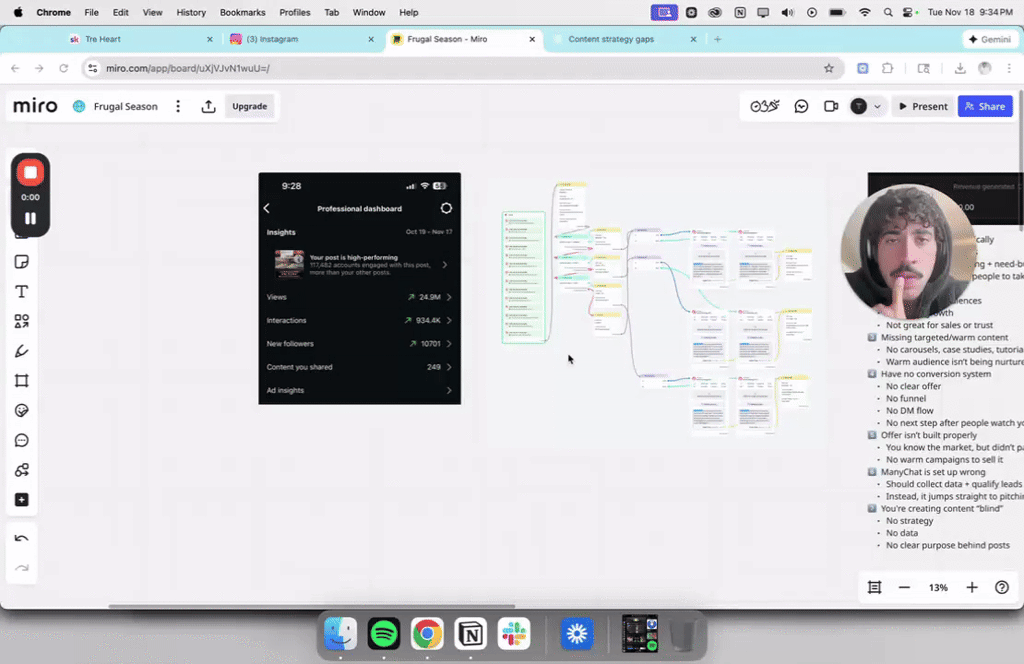Redo action on the board
Image resolution: width=1024 pixels, height=664 pixels.
tap(22, 568)
